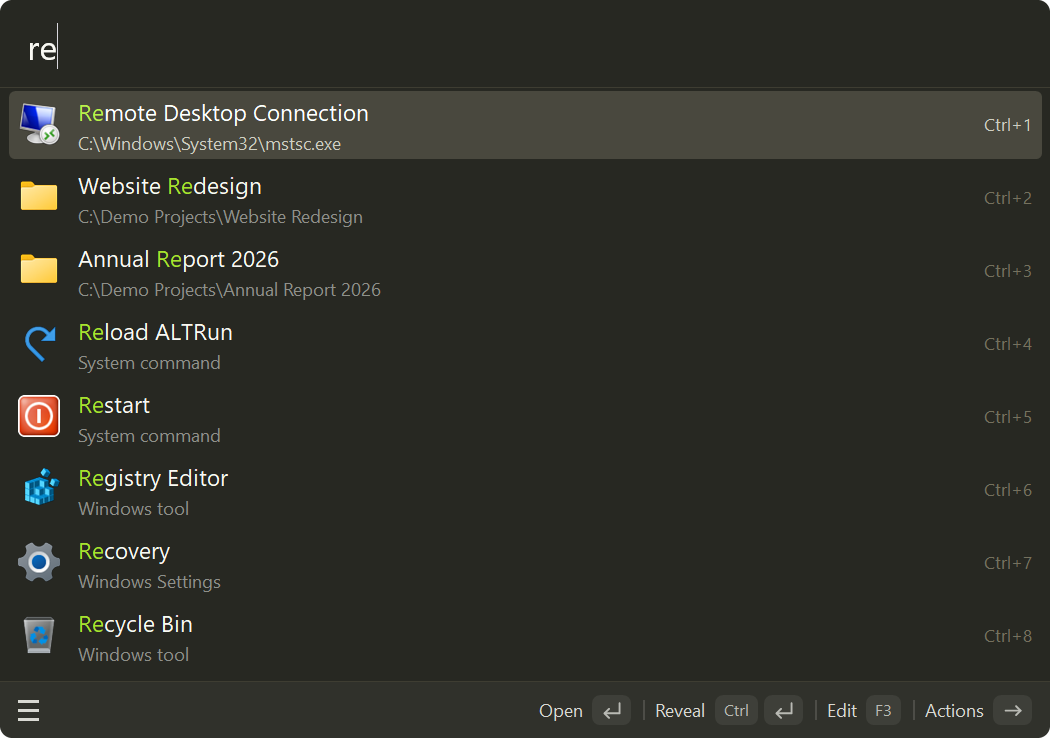The width and height of the screenshot is (1050, 738).
Task: Click the Enter key icon beside Open
Action: point(611,711)
